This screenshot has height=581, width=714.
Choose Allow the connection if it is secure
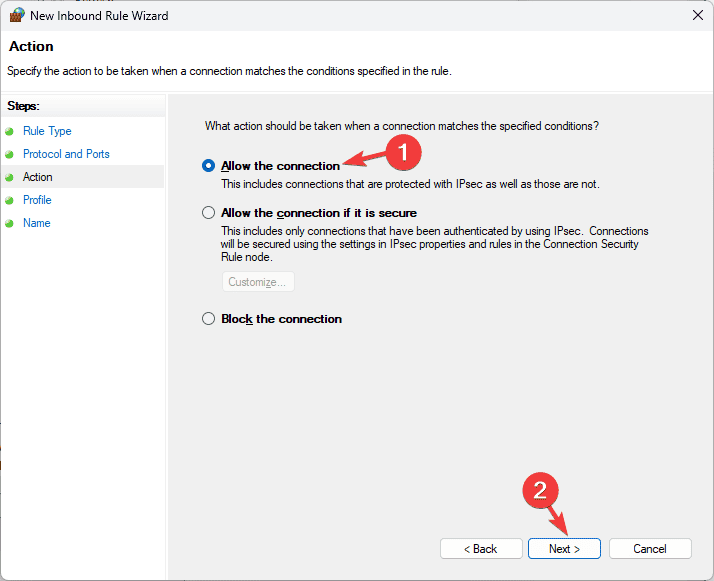pos(208,213)
